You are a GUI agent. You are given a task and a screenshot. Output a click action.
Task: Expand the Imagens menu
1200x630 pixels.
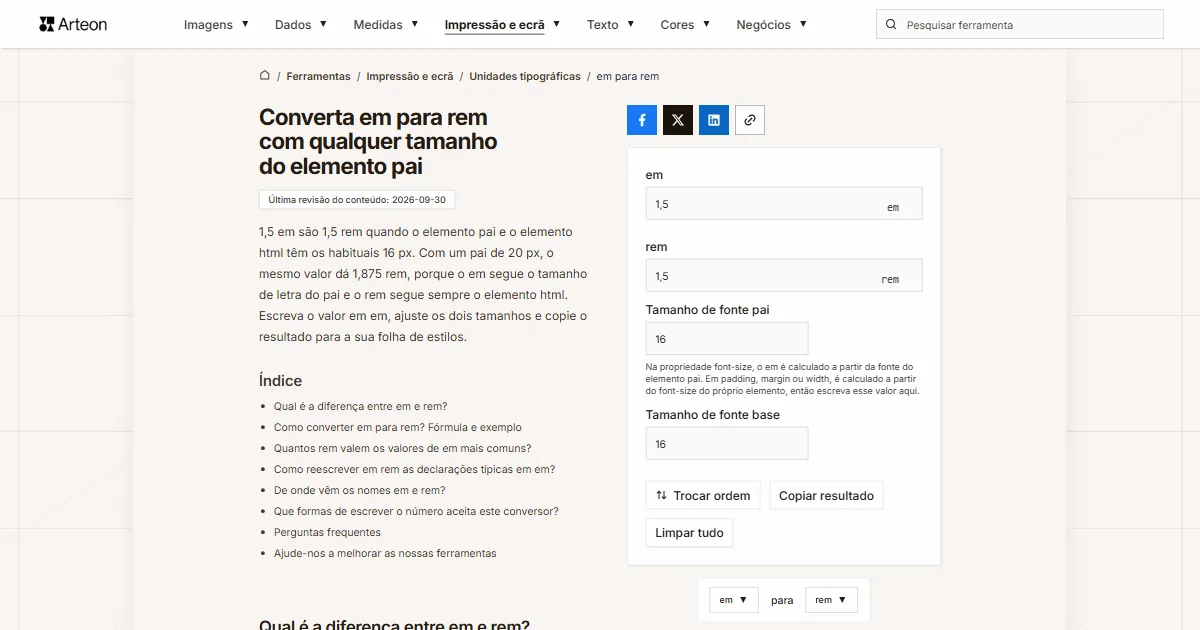pyautogui.click(x=216, y=25)
